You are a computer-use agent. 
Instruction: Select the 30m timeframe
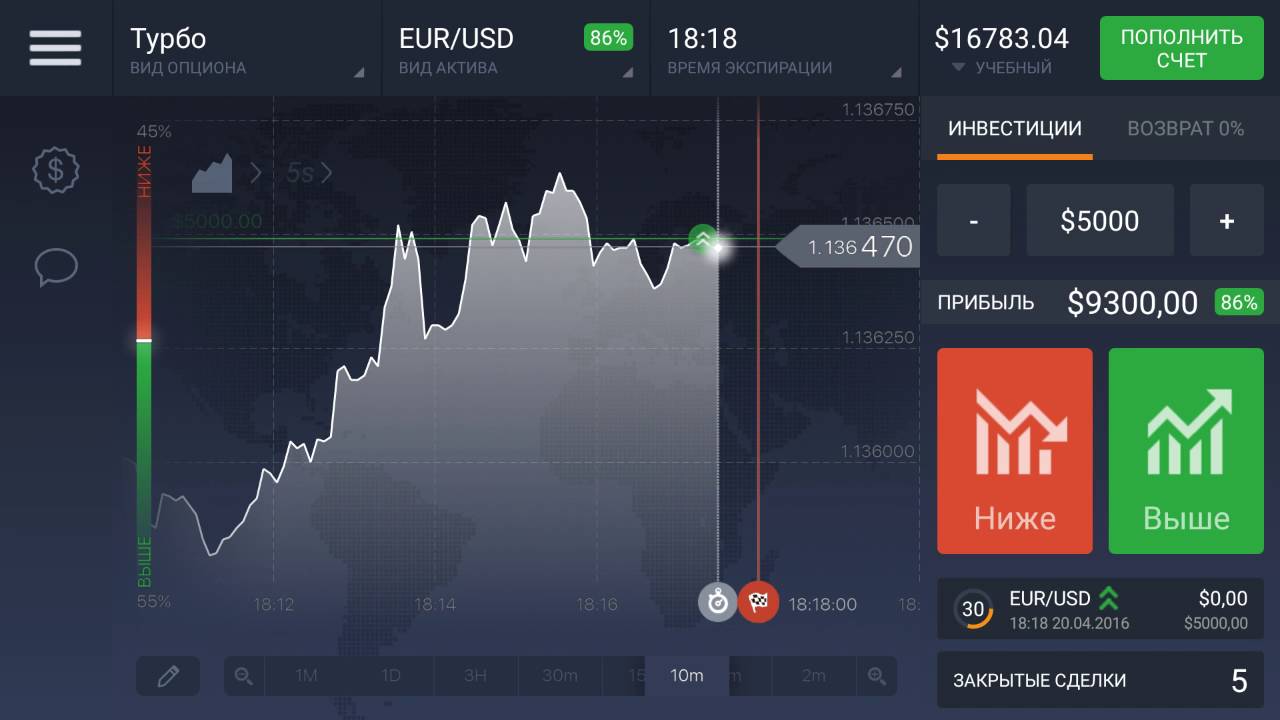click(560, 676)
